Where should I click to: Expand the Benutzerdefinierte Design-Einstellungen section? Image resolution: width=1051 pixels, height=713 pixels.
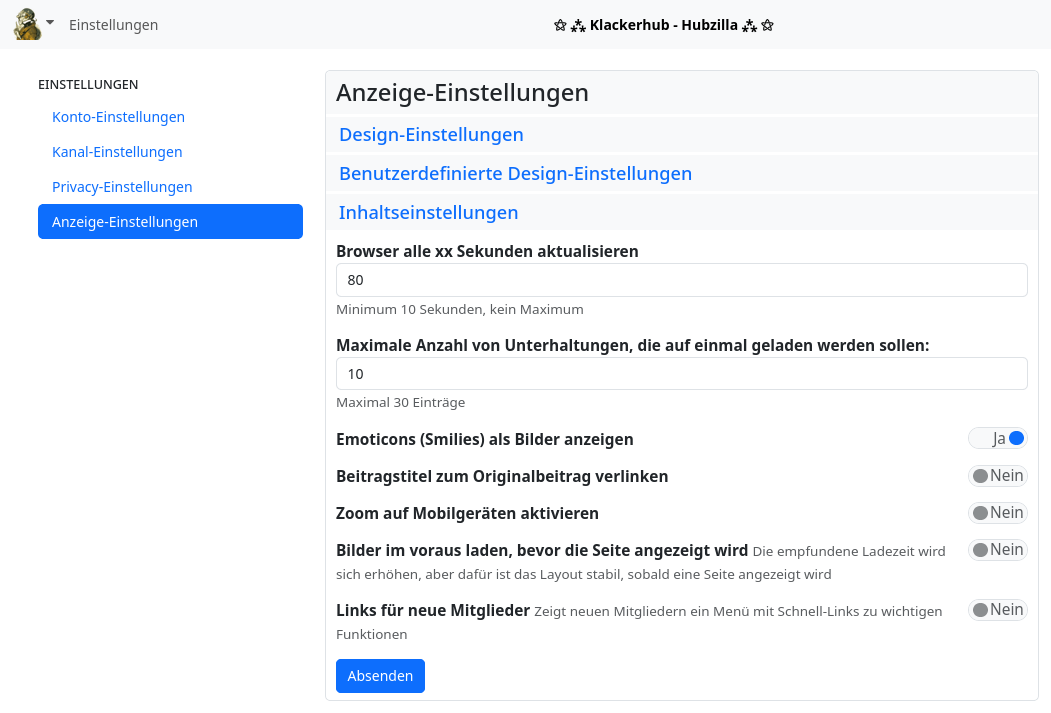click(x=516, y=173)
